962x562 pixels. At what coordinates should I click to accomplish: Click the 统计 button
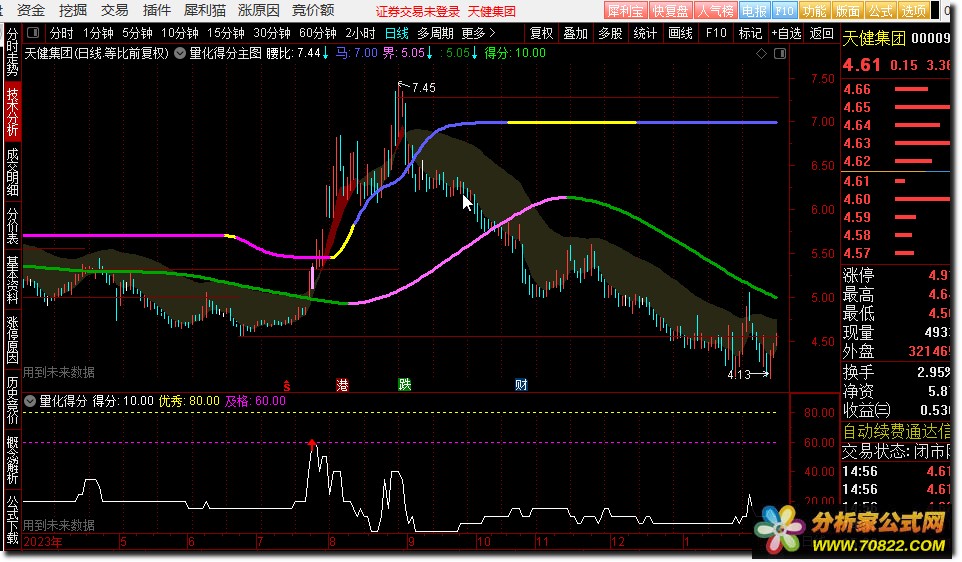645,33
